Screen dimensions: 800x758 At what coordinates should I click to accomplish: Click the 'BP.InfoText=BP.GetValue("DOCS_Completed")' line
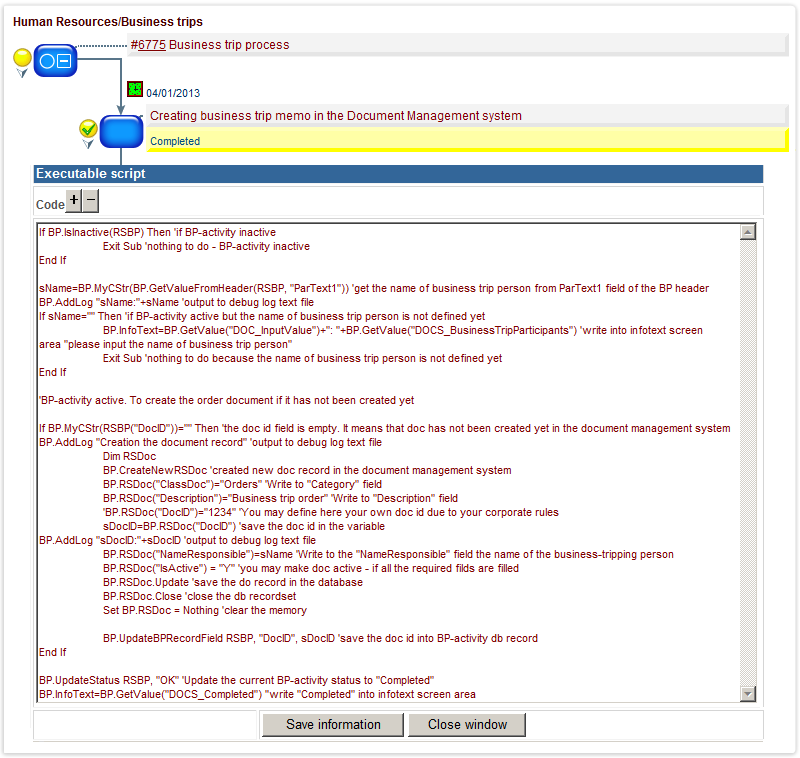pyautogui.click(x=258, y=694)
